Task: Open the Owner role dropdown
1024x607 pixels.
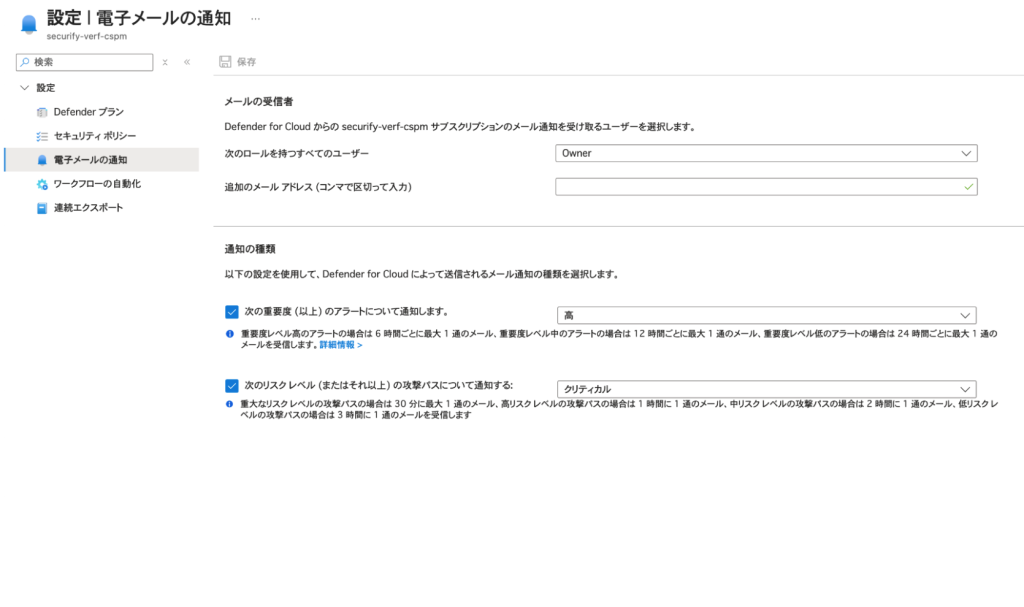Action: (766, 153)
